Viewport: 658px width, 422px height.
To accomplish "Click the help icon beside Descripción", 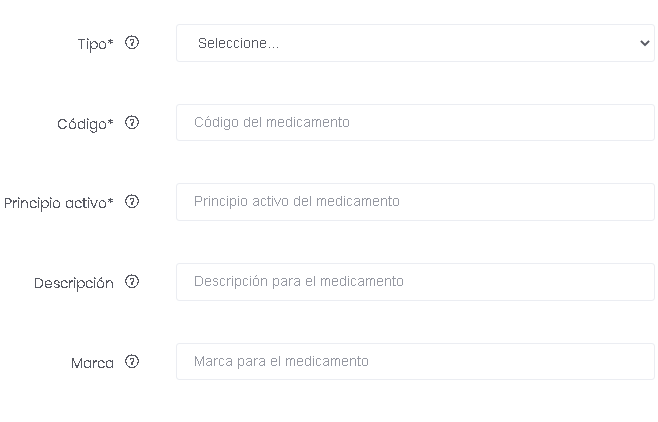I will (x=132, y=281).
